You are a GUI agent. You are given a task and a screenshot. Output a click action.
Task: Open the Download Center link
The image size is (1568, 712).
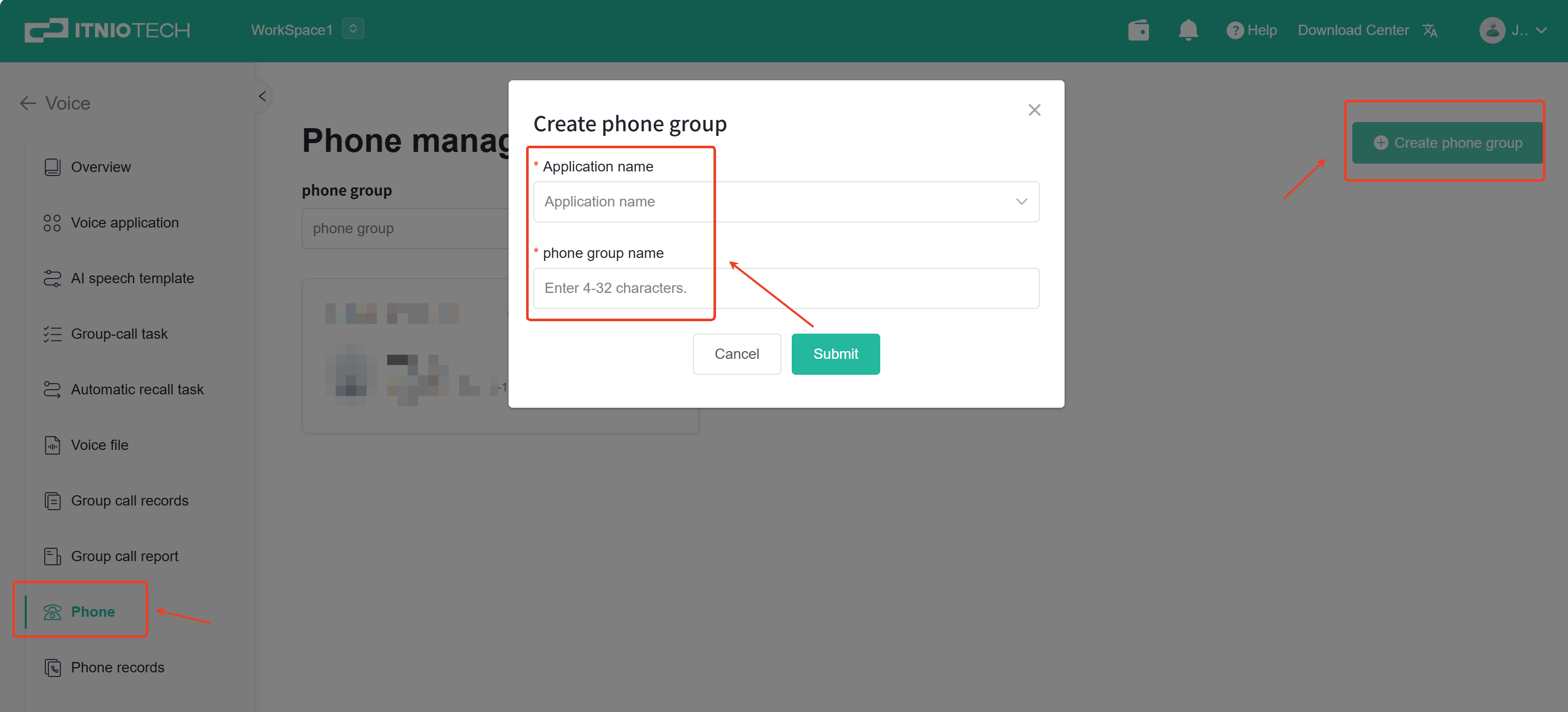click(1352, 30)
